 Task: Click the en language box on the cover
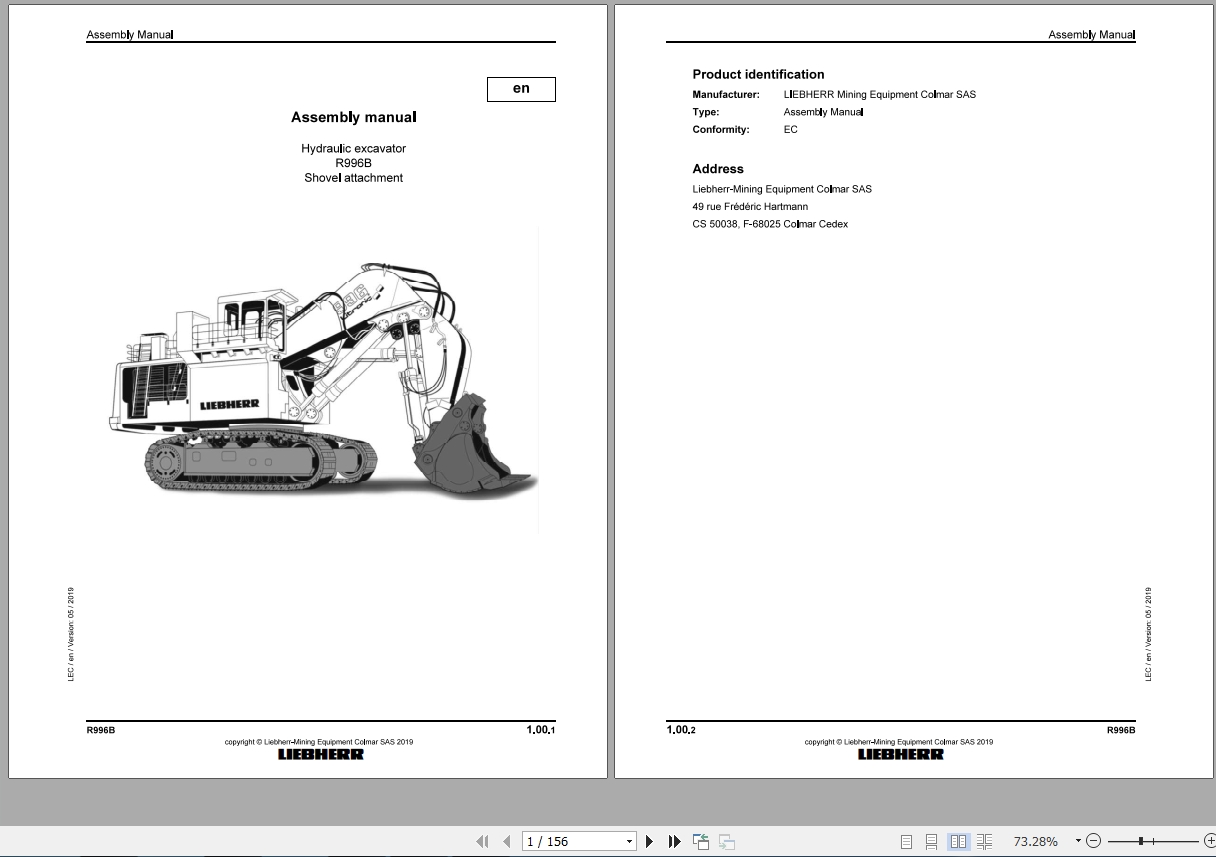pos(521,89)
